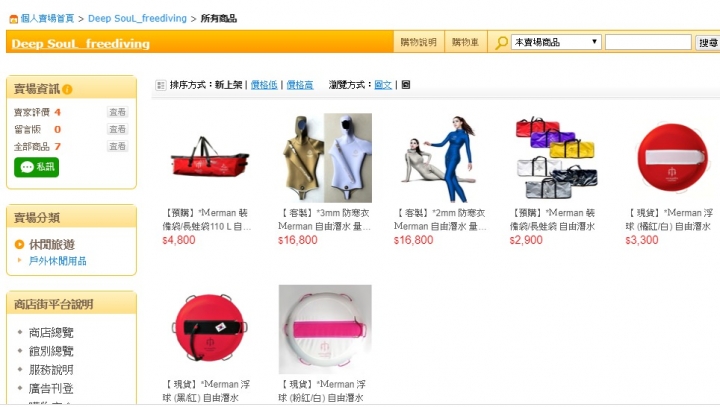
Task: Open the green 私訊 chat button
Action: (x=36, y=167)
